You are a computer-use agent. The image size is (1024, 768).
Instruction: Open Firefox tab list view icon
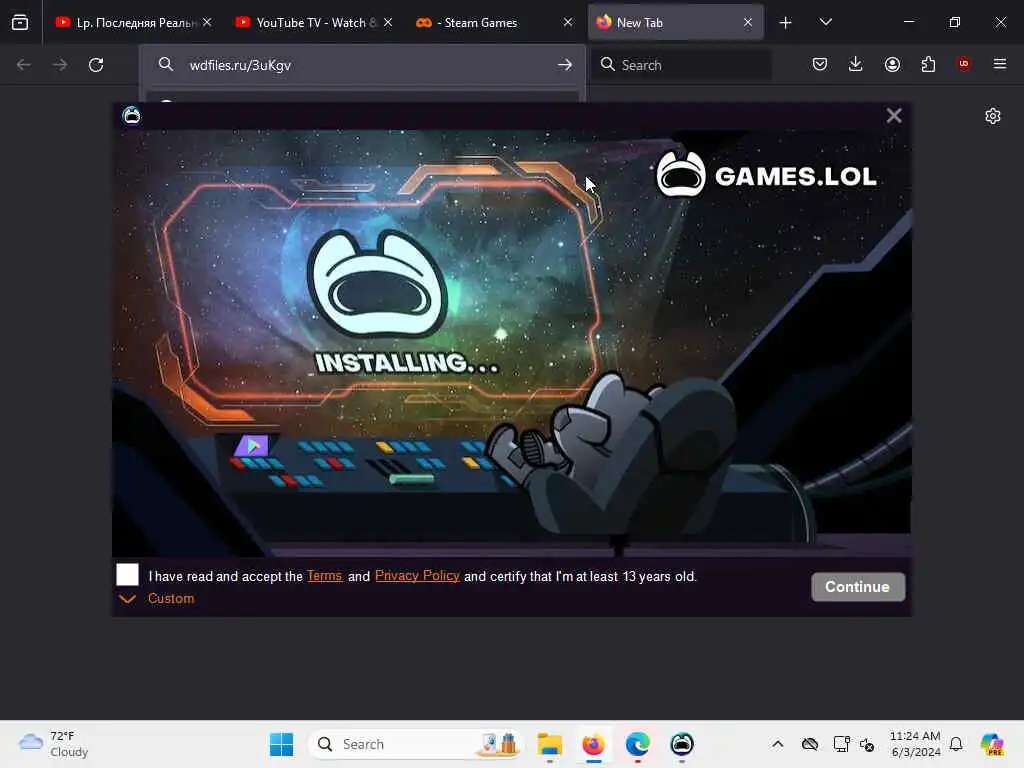click(x=20, y=22)
